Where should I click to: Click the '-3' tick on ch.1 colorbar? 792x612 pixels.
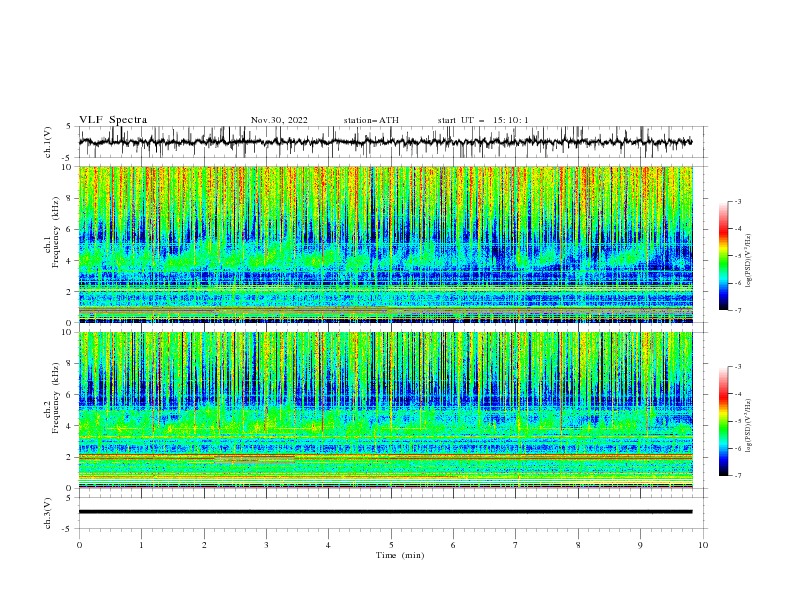click(x=738, y=201)
